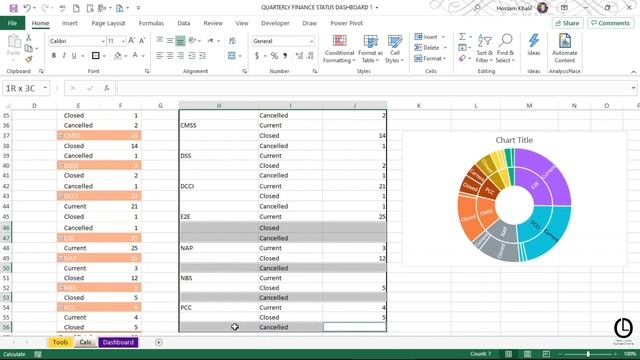Image resolution: width=640 pixels, height=360 pixels.
Task: Toggle Underline formatting
Action: point(74,56)
